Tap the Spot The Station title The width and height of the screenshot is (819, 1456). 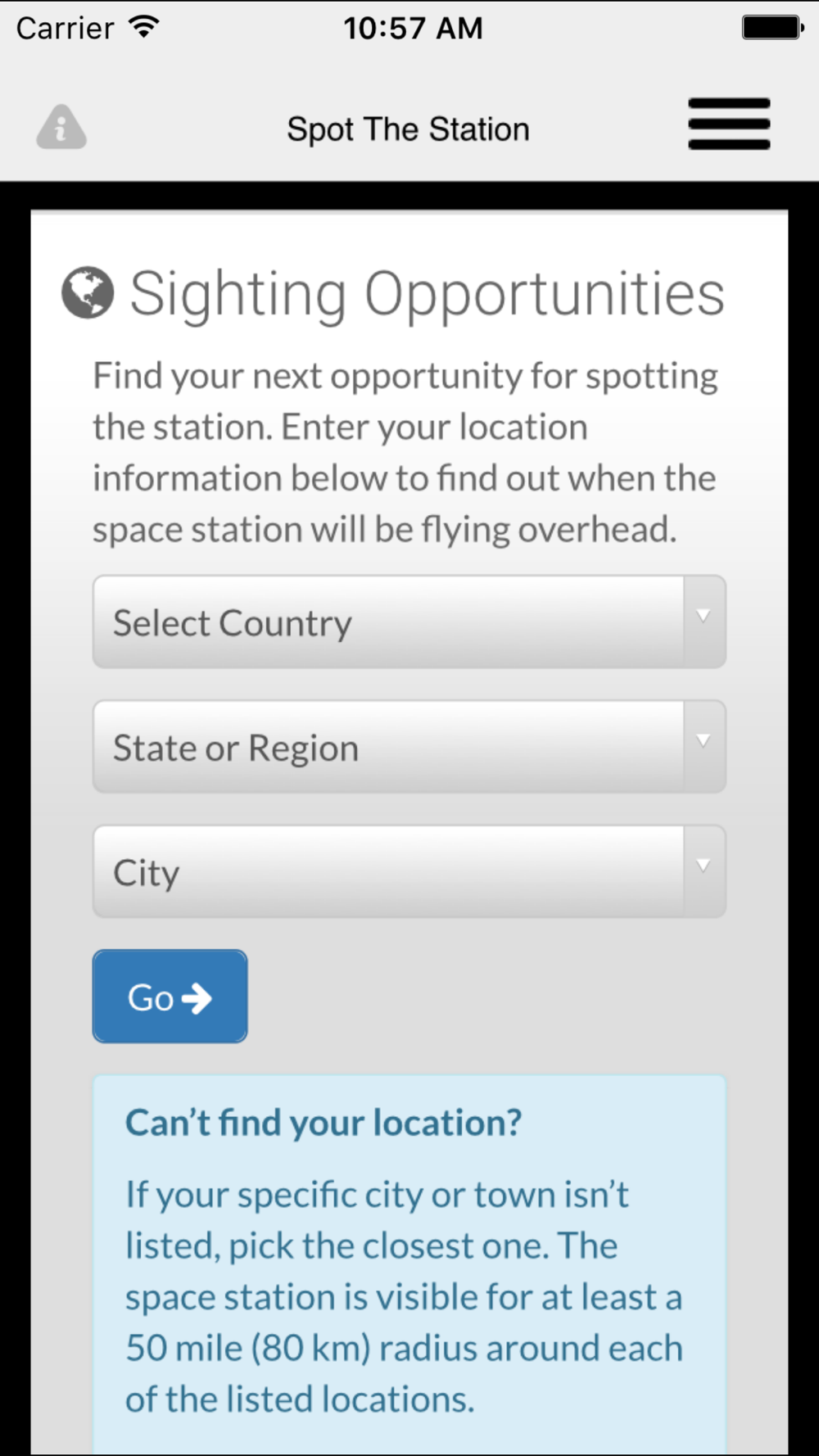(x=408, y=129)
